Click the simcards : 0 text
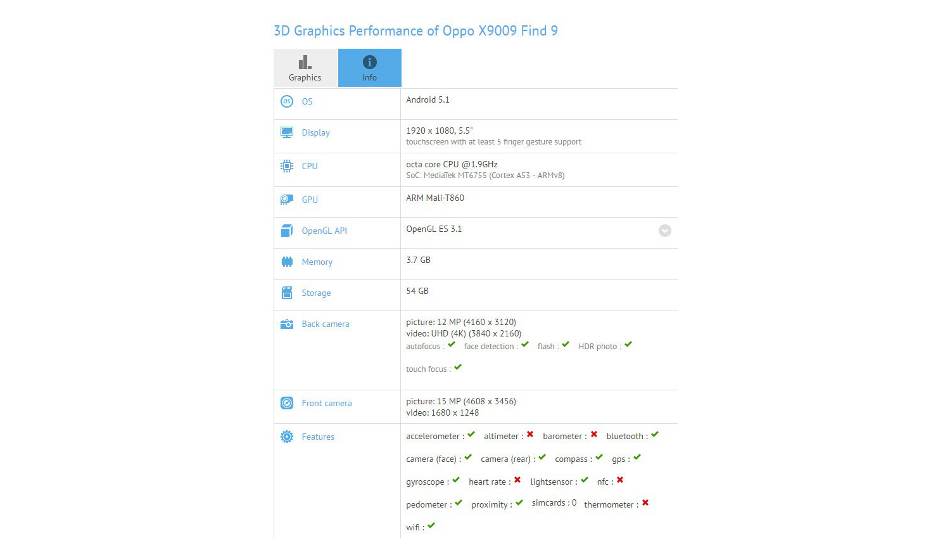The image size is (950, 550). pyautogui.click(x=554, y=503)
